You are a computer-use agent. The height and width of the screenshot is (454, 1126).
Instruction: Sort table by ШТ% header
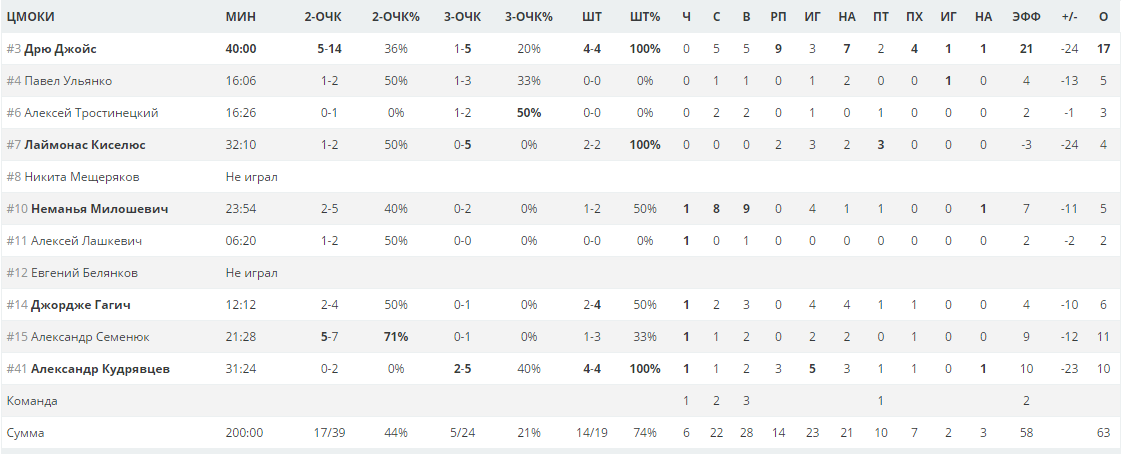pos(645,17)
